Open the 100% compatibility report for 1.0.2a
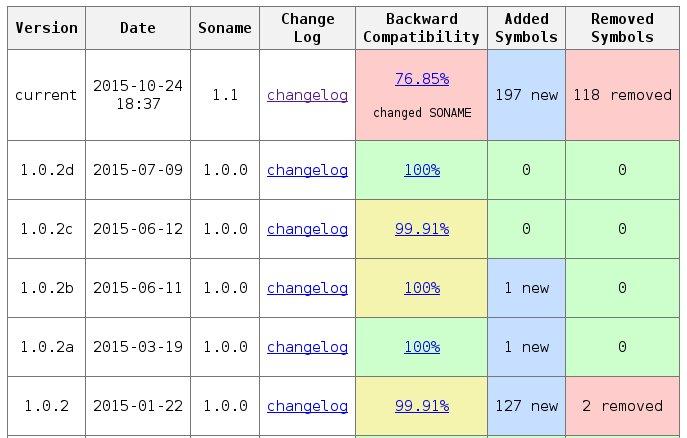The width and height of the screenshot is (687, 438). click(421, 347)
